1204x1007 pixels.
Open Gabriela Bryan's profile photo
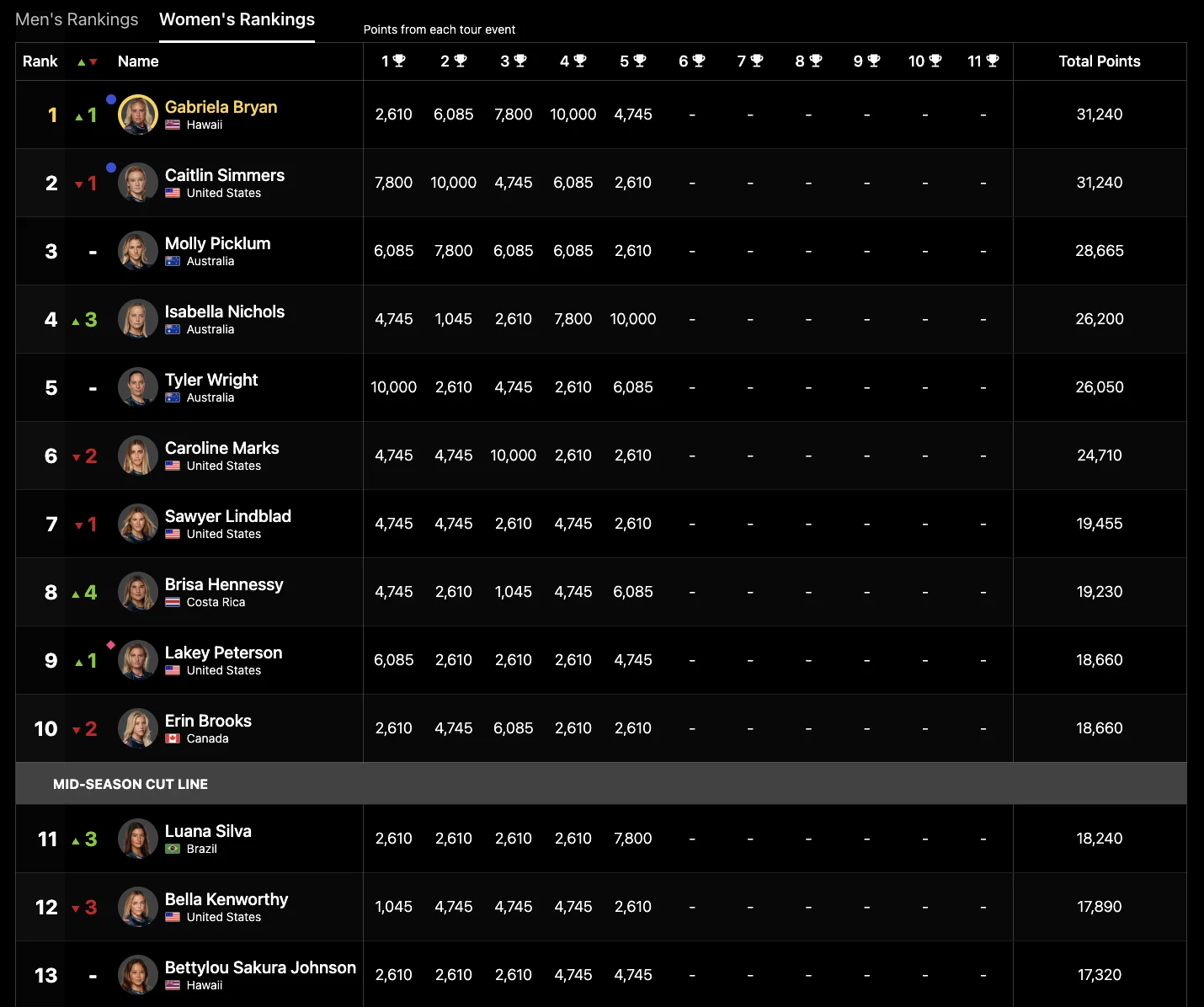pos(138,115)
